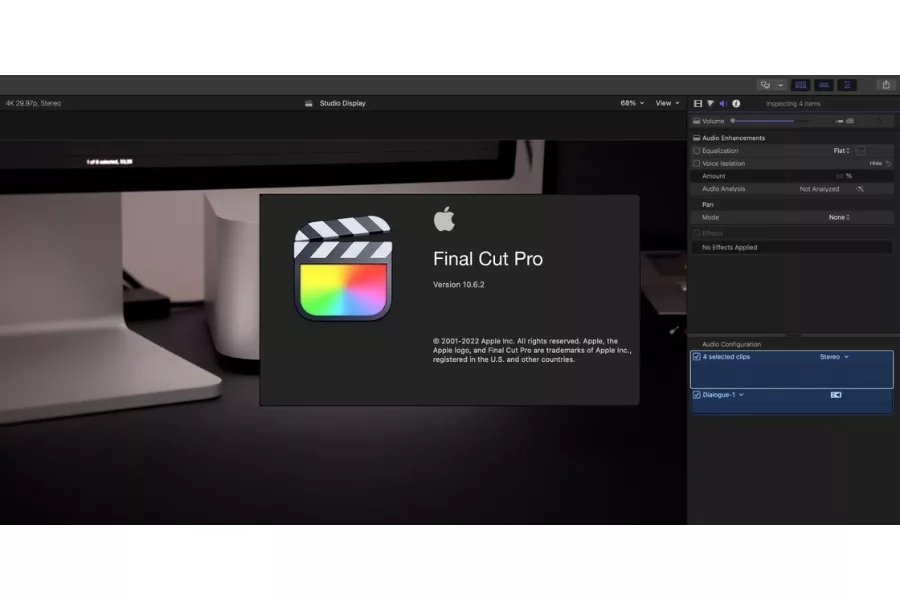Toggle the Effects checkbox
The width and height of the screenshot is (900, 600).
697,233
